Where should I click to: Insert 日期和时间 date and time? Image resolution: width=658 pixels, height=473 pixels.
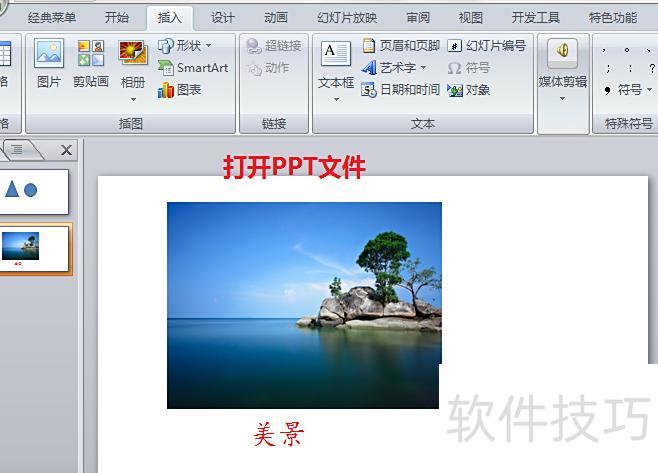[400, 90]
